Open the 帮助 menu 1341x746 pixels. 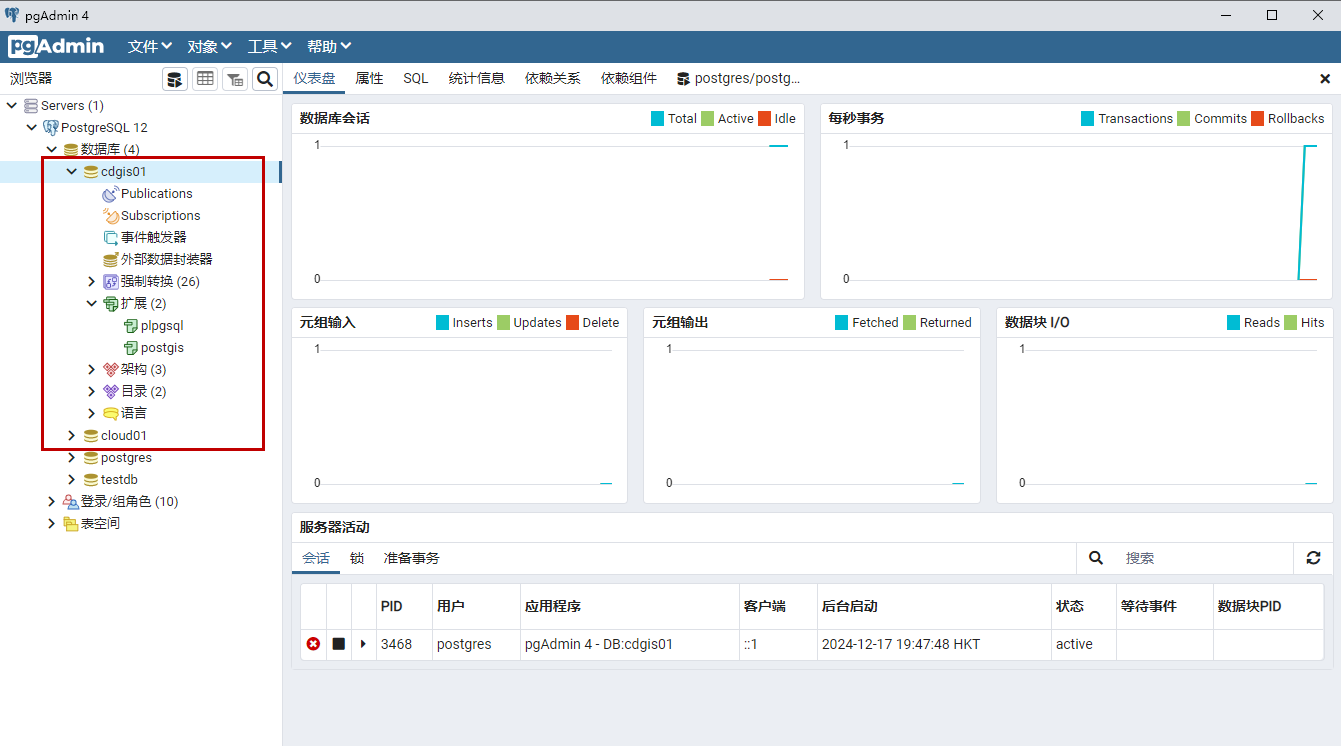coord(329,46)
